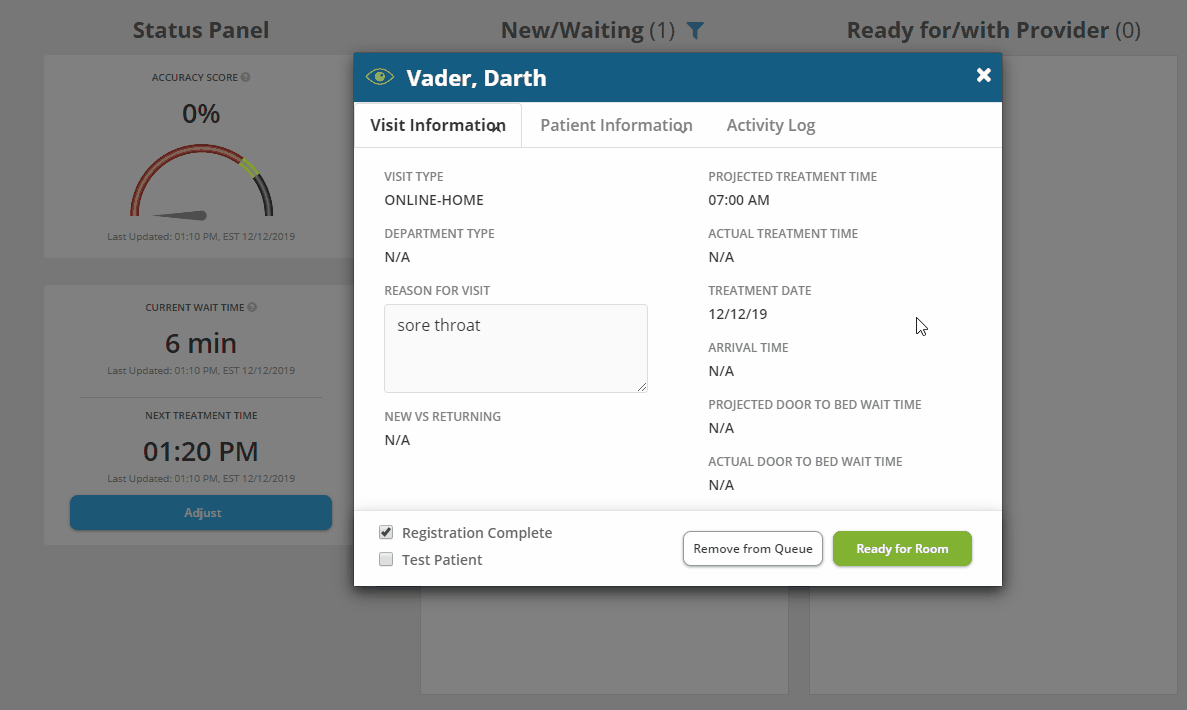The image size is (1187, 710).
Task: Focus the Reason for Visit text box
Action: [x=515, y=348]
